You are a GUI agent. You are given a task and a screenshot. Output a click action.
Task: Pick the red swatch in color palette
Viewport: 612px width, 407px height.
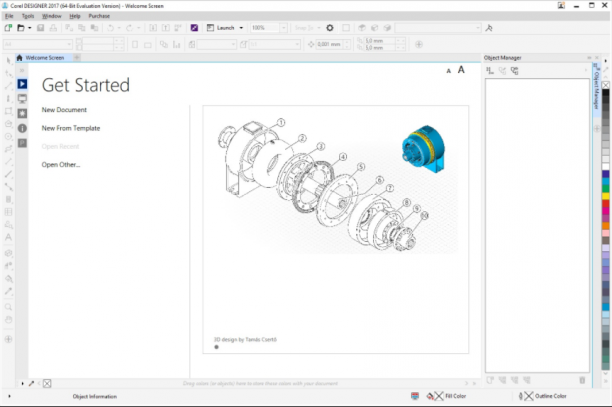point(605,203)
